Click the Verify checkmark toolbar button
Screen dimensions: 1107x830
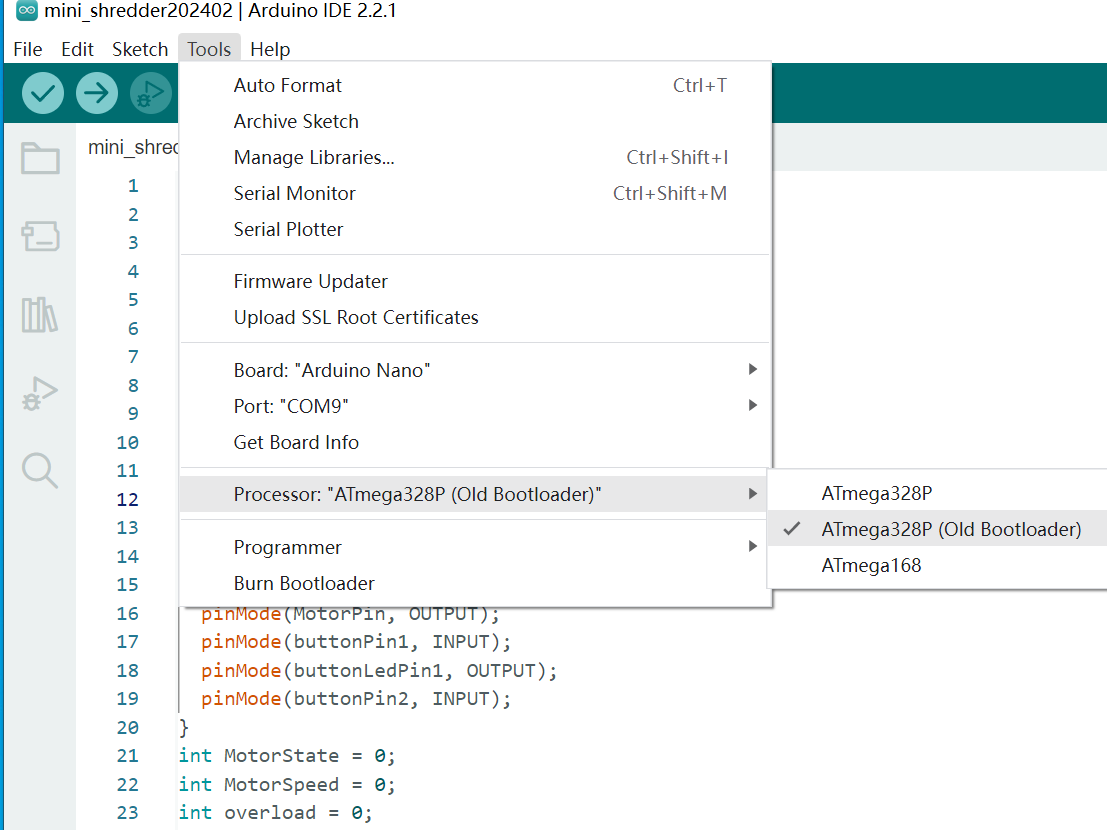[42, 94]
